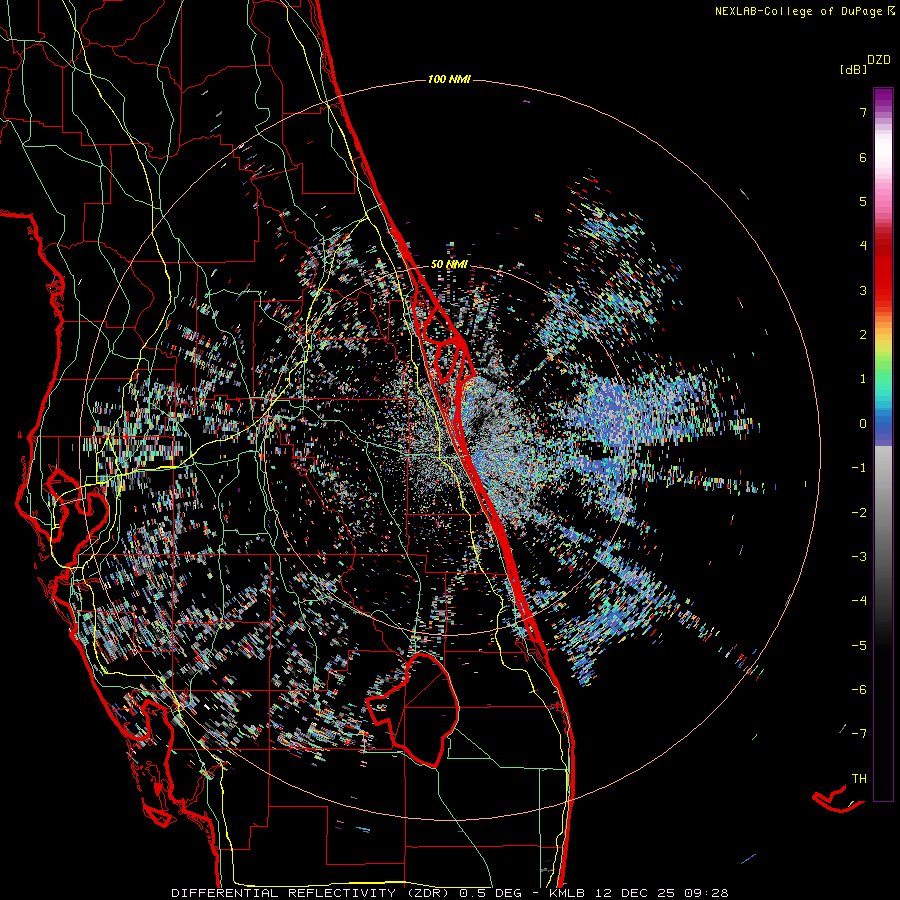The height and width of the screenshot is (900, 900).
Task: Click the 100 NMI range ring label
Action: click(449, 79)
